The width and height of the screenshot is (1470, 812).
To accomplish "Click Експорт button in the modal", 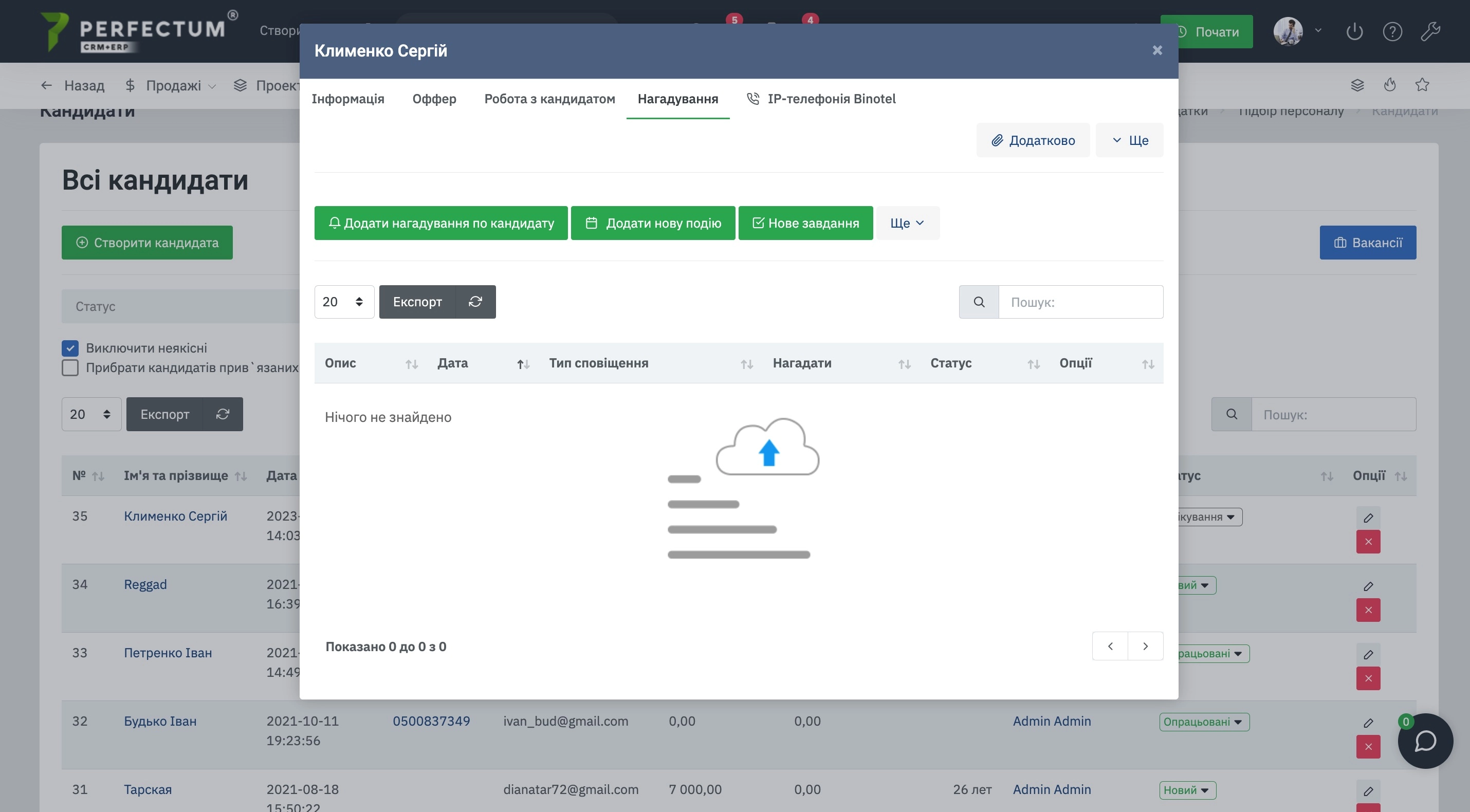I will click(417, 302).
